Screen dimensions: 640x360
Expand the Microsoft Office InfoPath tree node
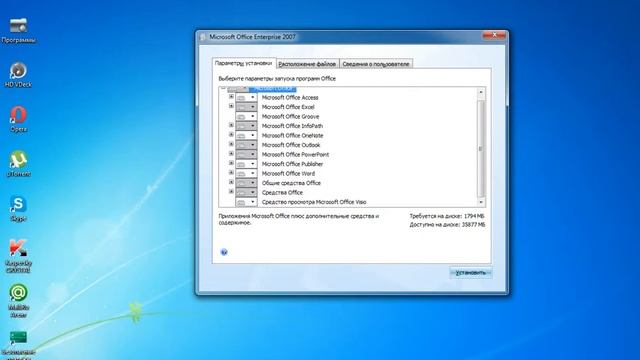click(231, 125)
